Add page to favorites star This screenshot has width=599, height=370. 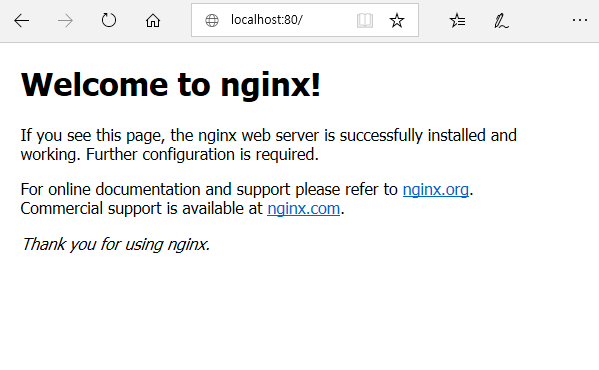click(x=397, y=20)
